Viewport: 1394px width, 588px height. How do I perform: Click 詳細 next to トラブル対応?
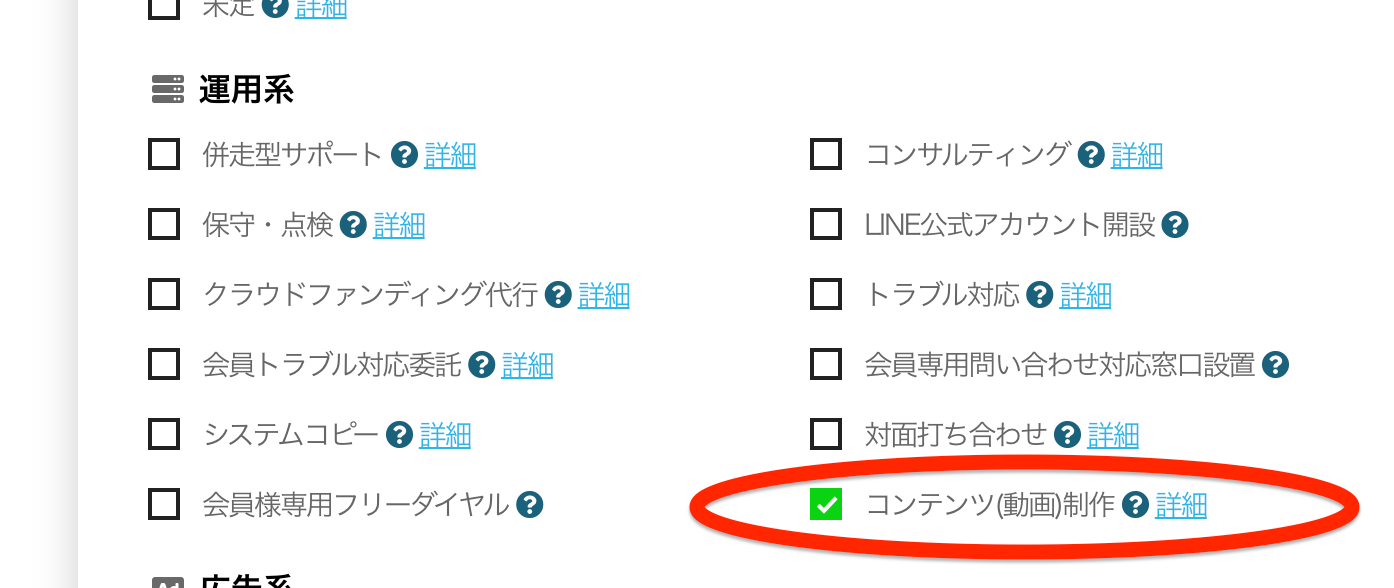pyautogui.click(x=1086, y=294)
